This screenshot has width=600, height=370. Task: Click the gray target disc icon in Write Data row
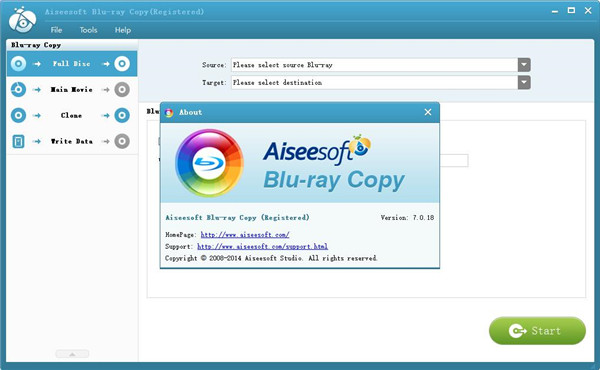tap(122, 141)
